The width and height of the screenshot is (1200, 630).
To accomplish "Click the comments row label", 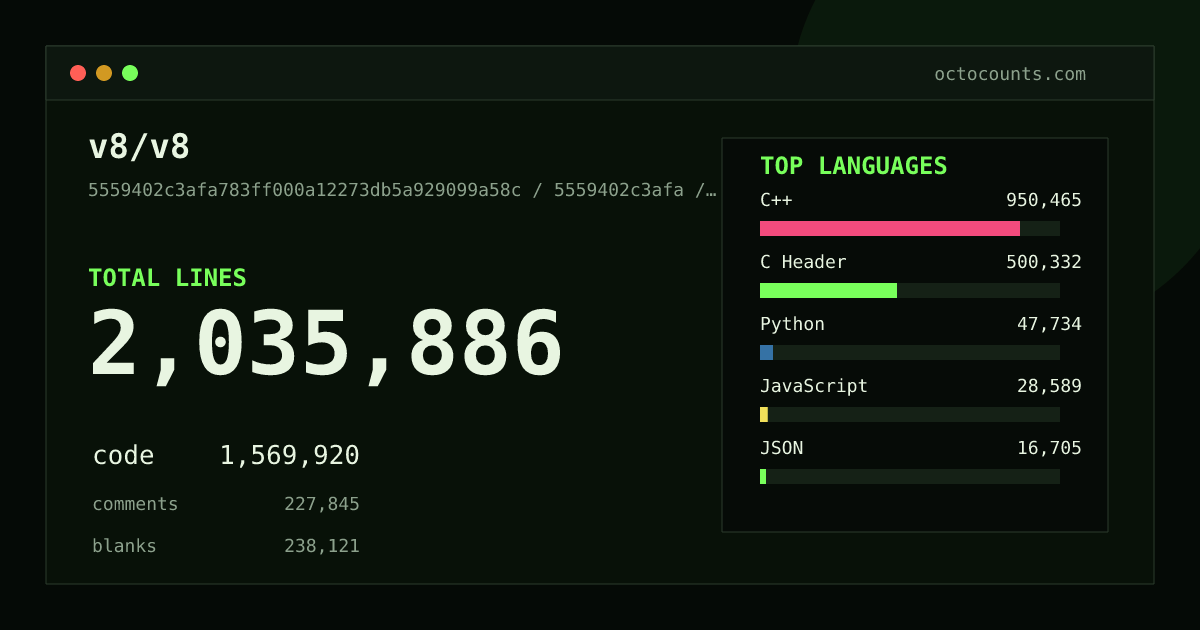I will 135,504.
